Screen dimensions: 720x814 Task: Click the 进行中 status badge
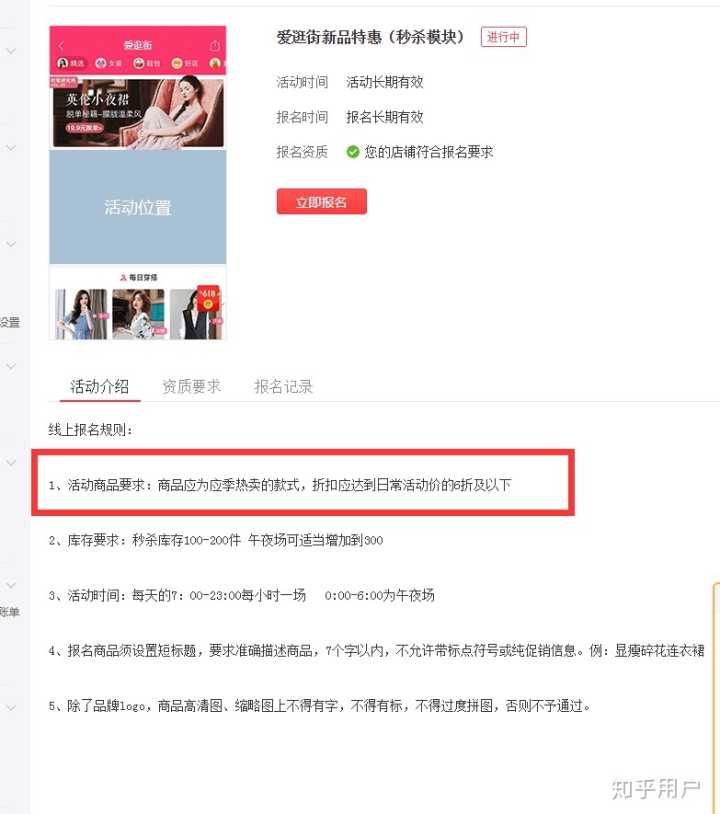(504, 37)
